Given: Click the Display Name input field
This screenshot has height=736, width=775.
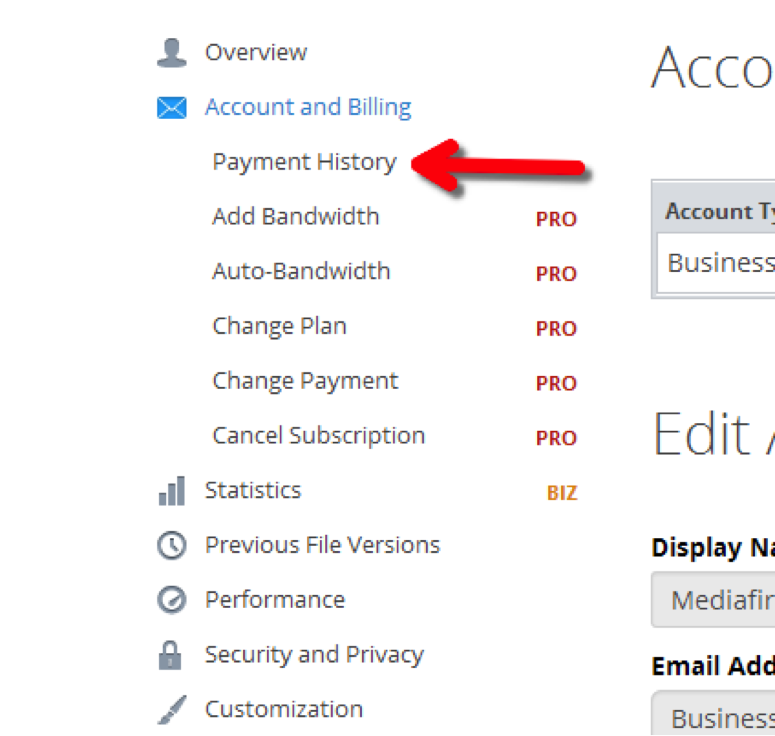Looking at the screenshot, I should pyautogui.click(x=712, y=600).
